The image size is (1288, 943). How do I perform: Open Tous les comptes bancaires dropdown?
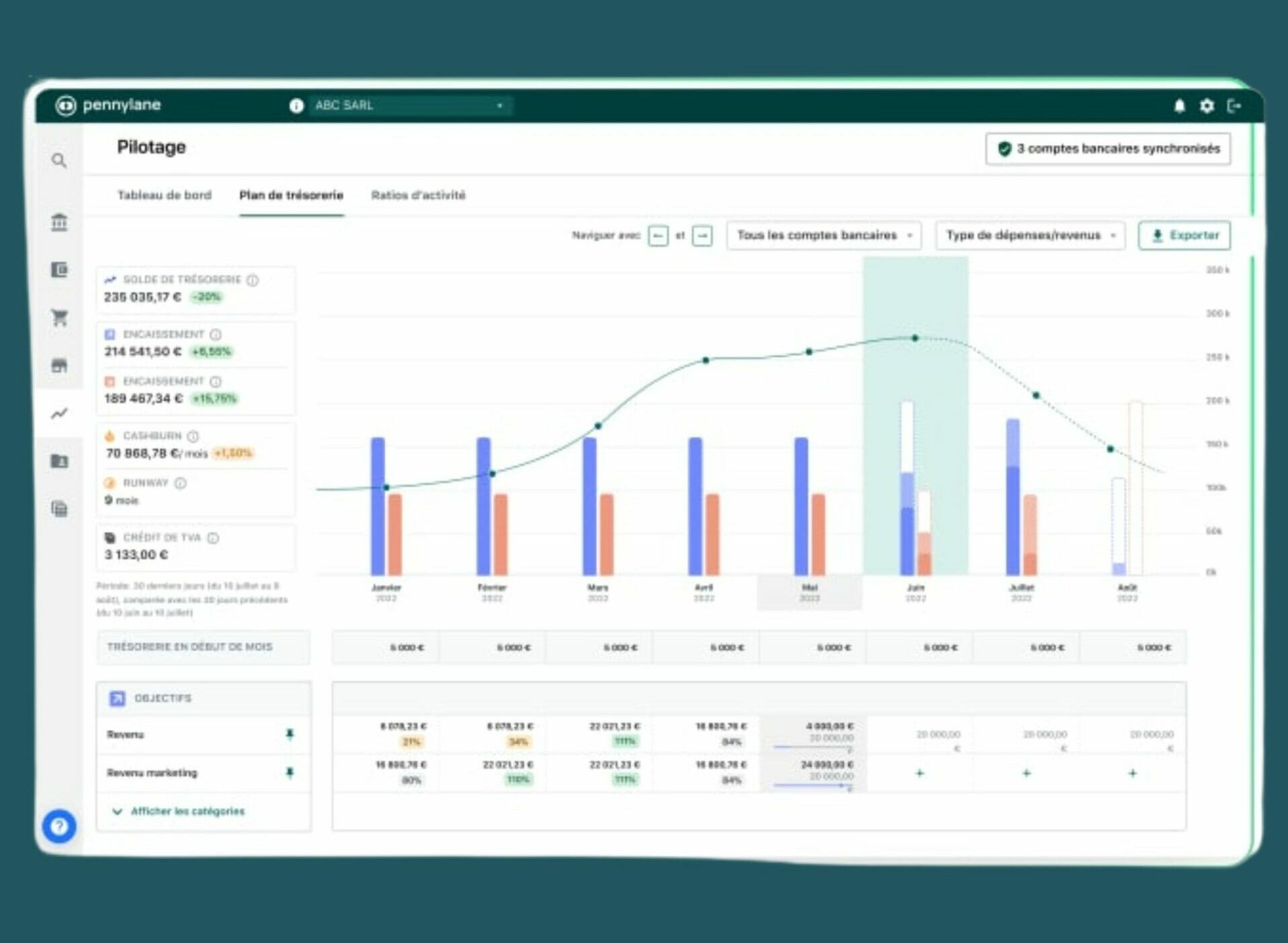[824, 236]
